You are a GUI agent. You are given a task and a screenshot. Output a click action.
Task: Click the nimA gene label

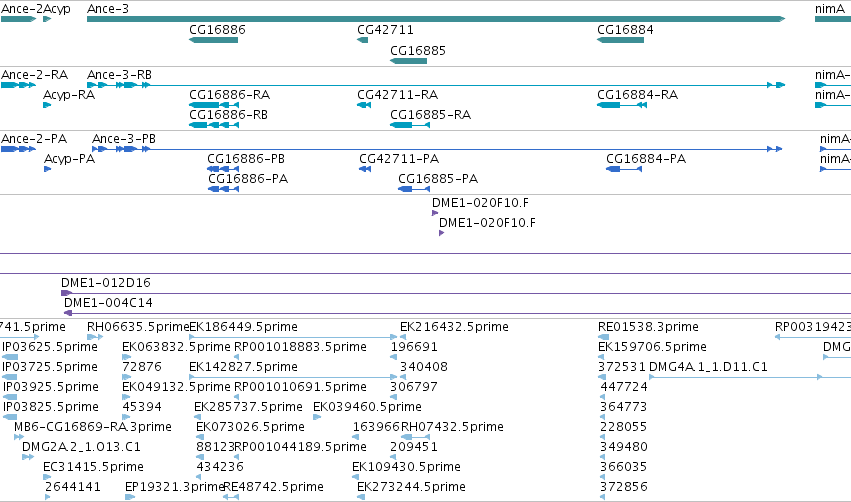830,9
